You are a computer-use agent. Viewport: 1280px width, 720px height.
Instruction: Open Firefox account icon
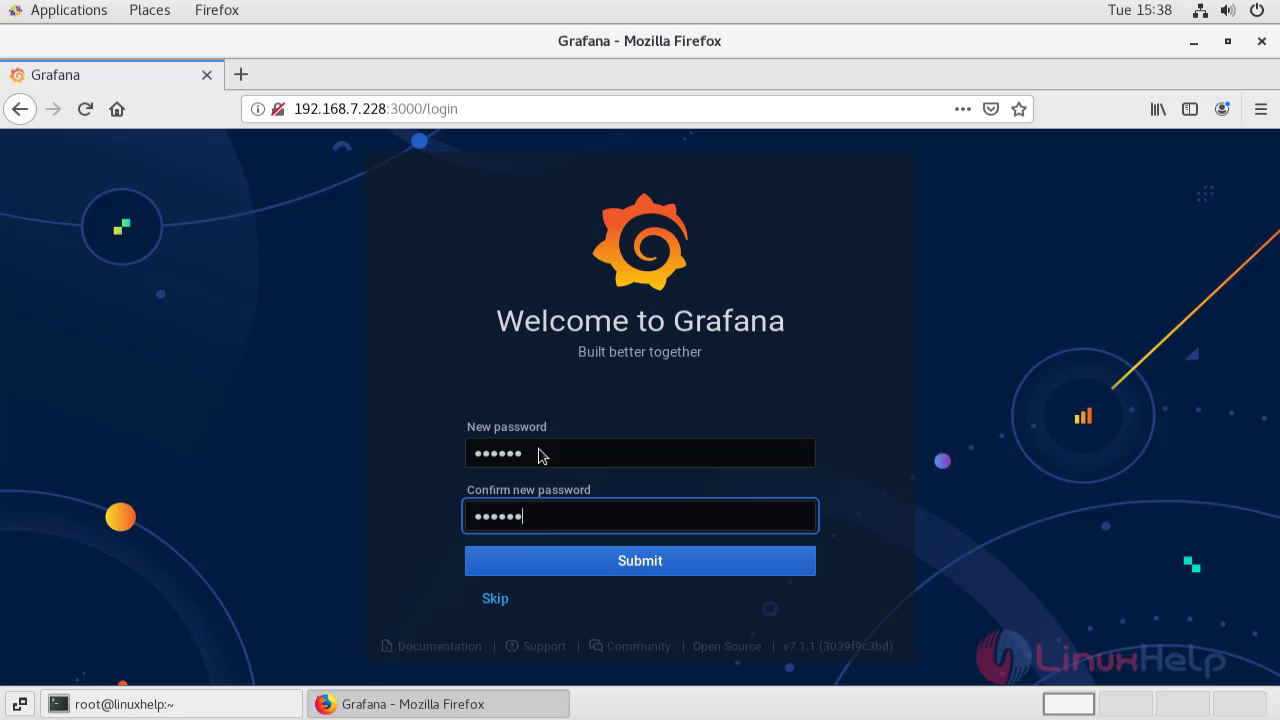pyautogui.click(x=1222, y=109)
